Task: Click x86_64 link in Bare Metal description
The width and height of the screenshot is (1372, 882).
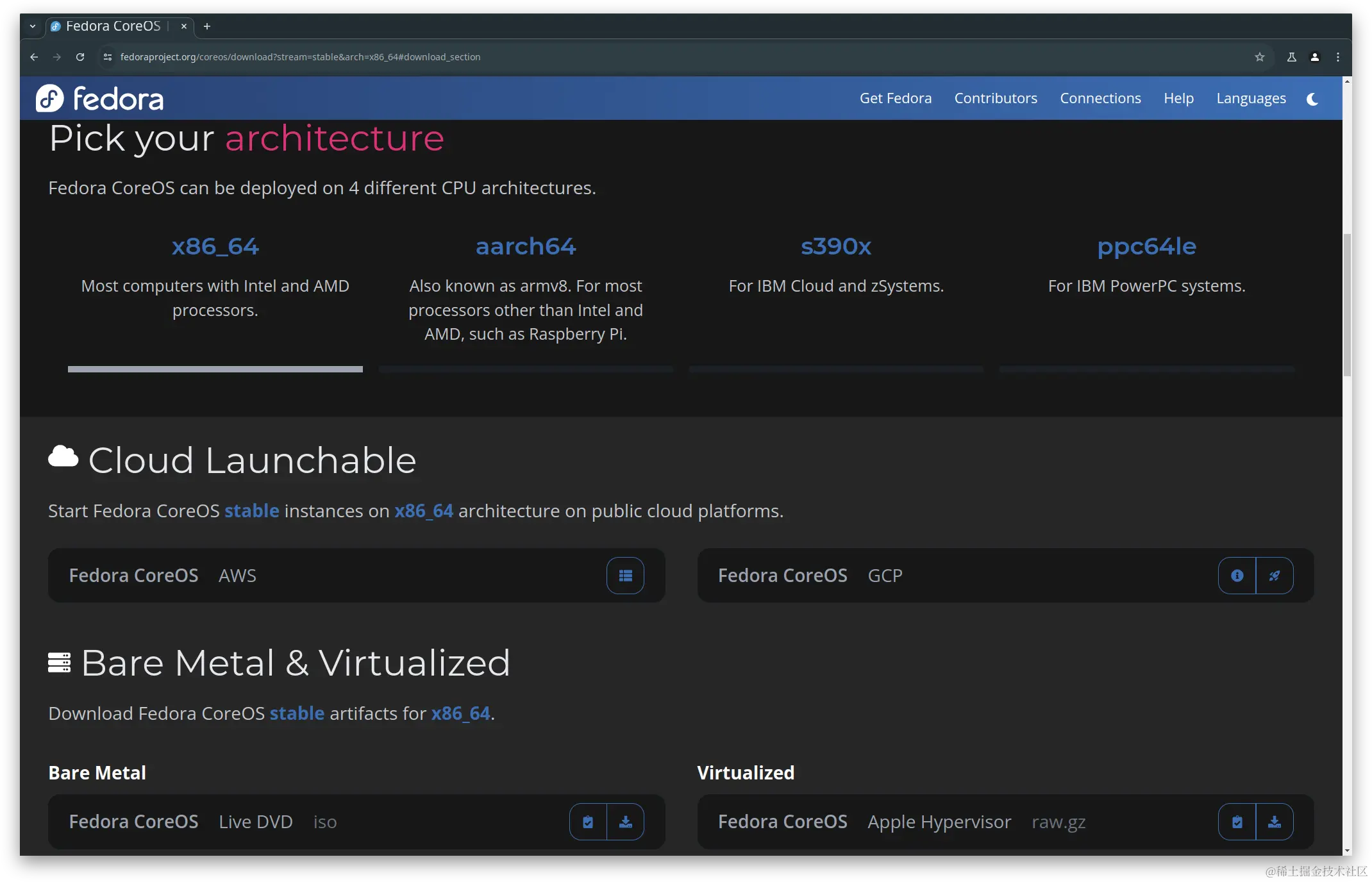Action: coord(461,713)
